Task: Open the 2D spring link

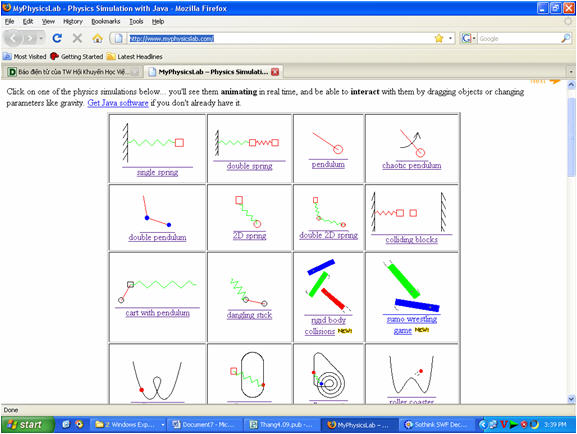Action: (x=249, y=236)
